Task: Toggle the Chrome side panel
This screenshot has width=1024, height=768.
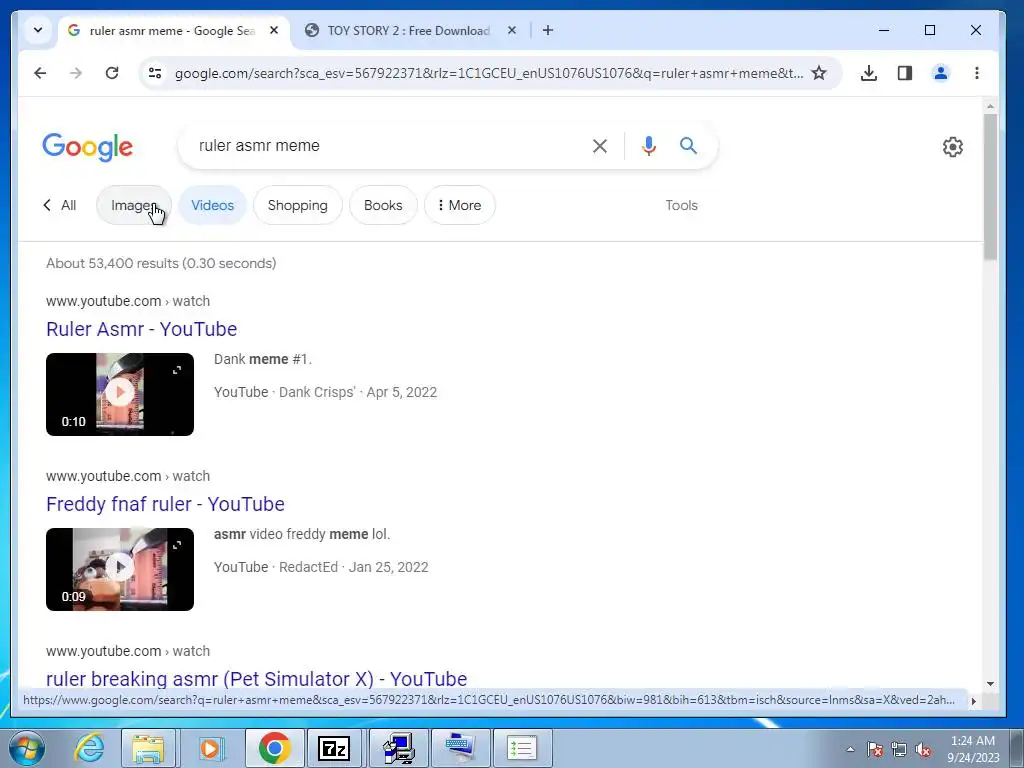Action: coord(904,73)
